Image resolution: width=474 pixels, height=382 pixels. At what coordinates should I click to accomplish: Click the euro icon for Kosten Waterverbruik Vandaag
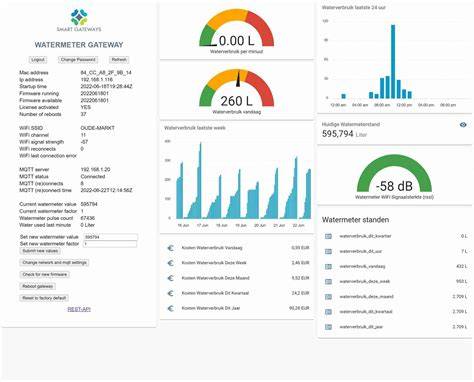[171, 248]
